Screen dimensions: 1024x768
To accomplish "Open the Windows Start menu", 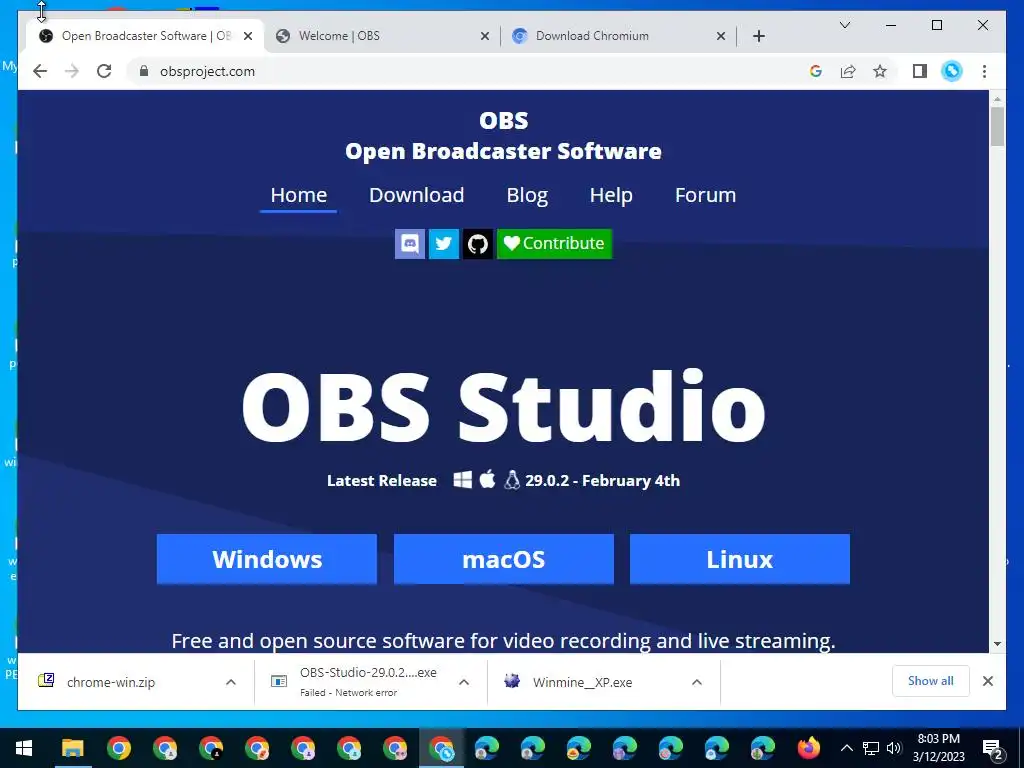I will tap(24, 748).
